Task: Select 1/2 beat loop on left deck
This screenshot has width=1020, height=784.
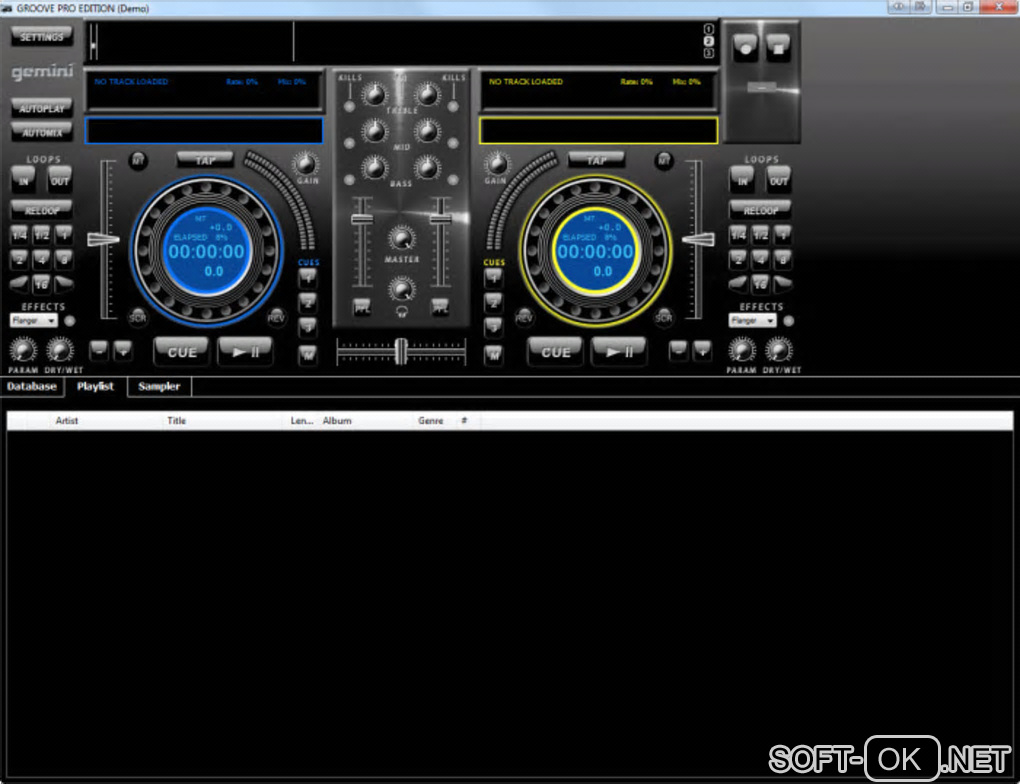Action: (41, 234)
